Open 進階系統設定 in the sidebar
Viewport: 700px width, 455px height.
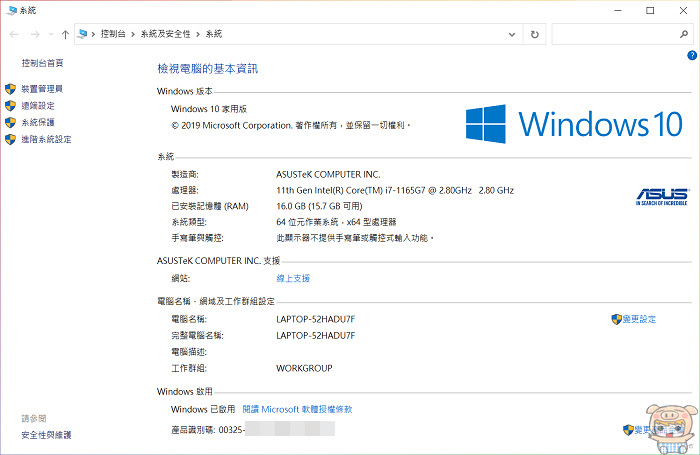coord(46,139)
